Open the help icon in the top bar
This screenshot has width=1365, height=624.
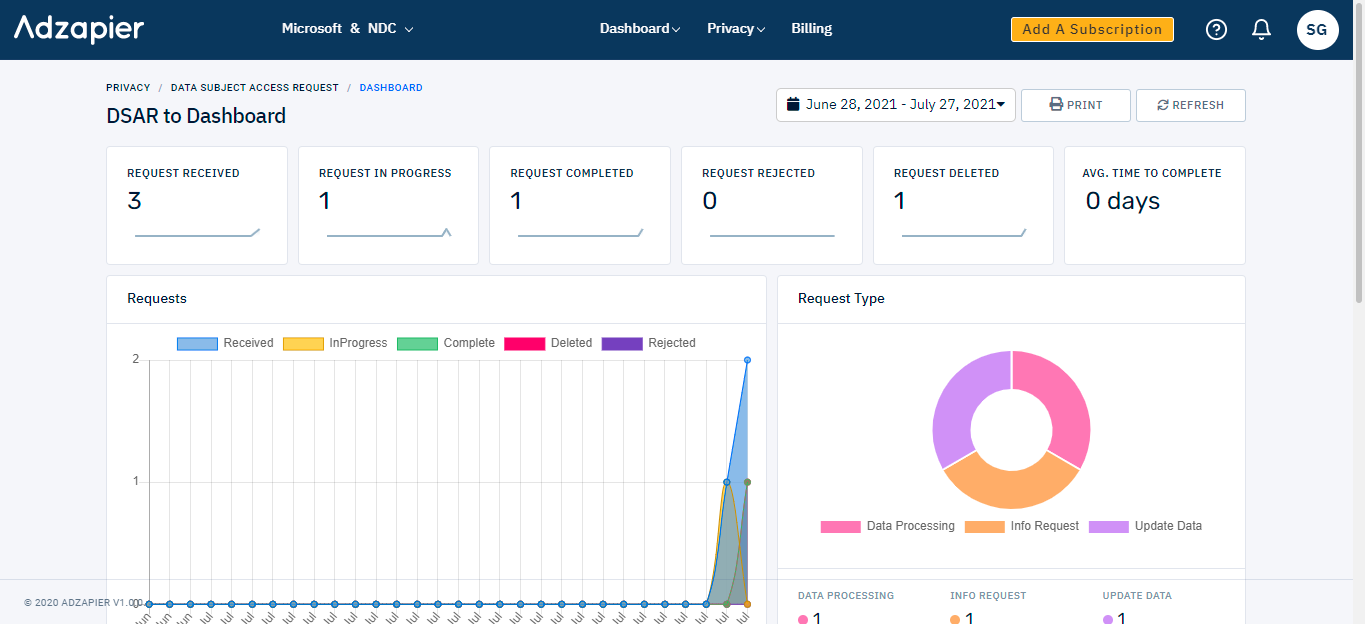coord(1216,29)
